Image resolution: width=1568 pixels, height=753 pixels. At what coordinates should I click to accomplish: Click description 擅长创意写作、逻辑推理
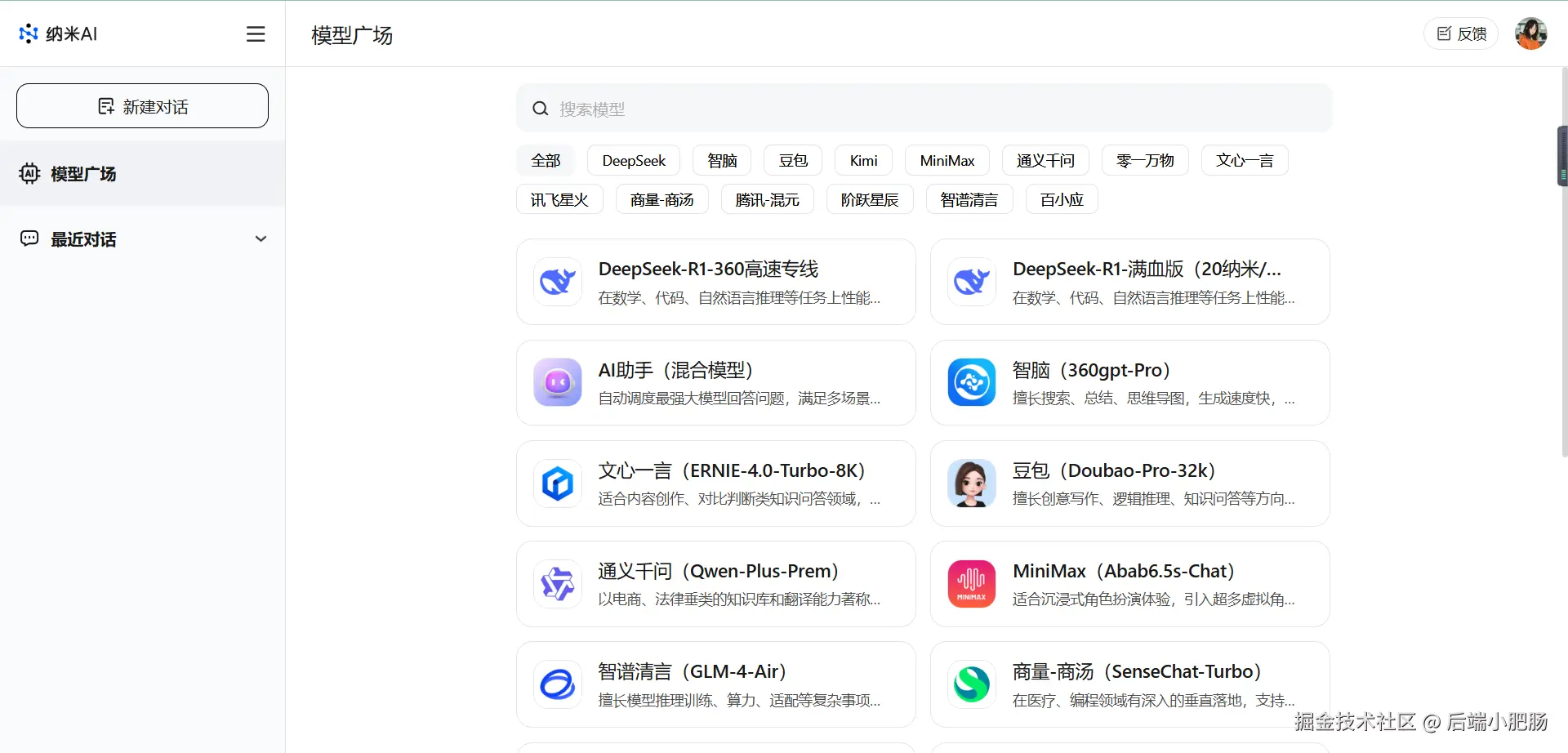1153,499
